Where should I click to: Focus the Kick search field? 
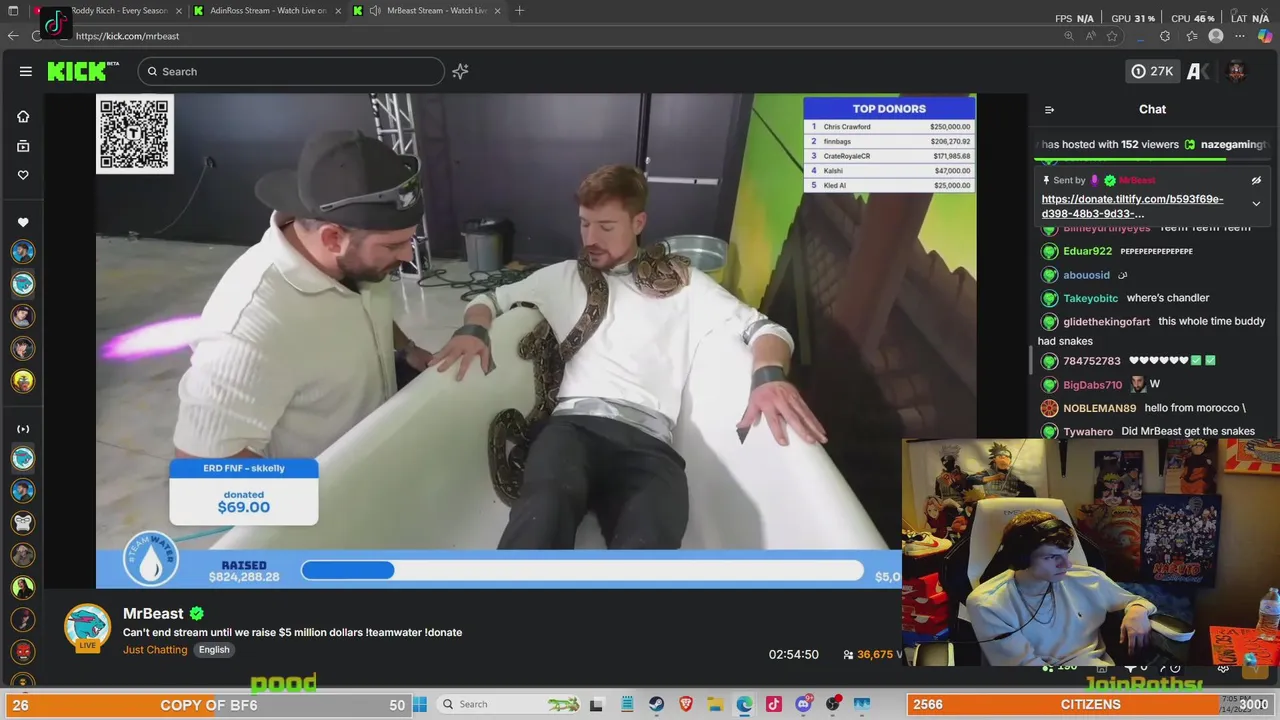pos(292,71)
